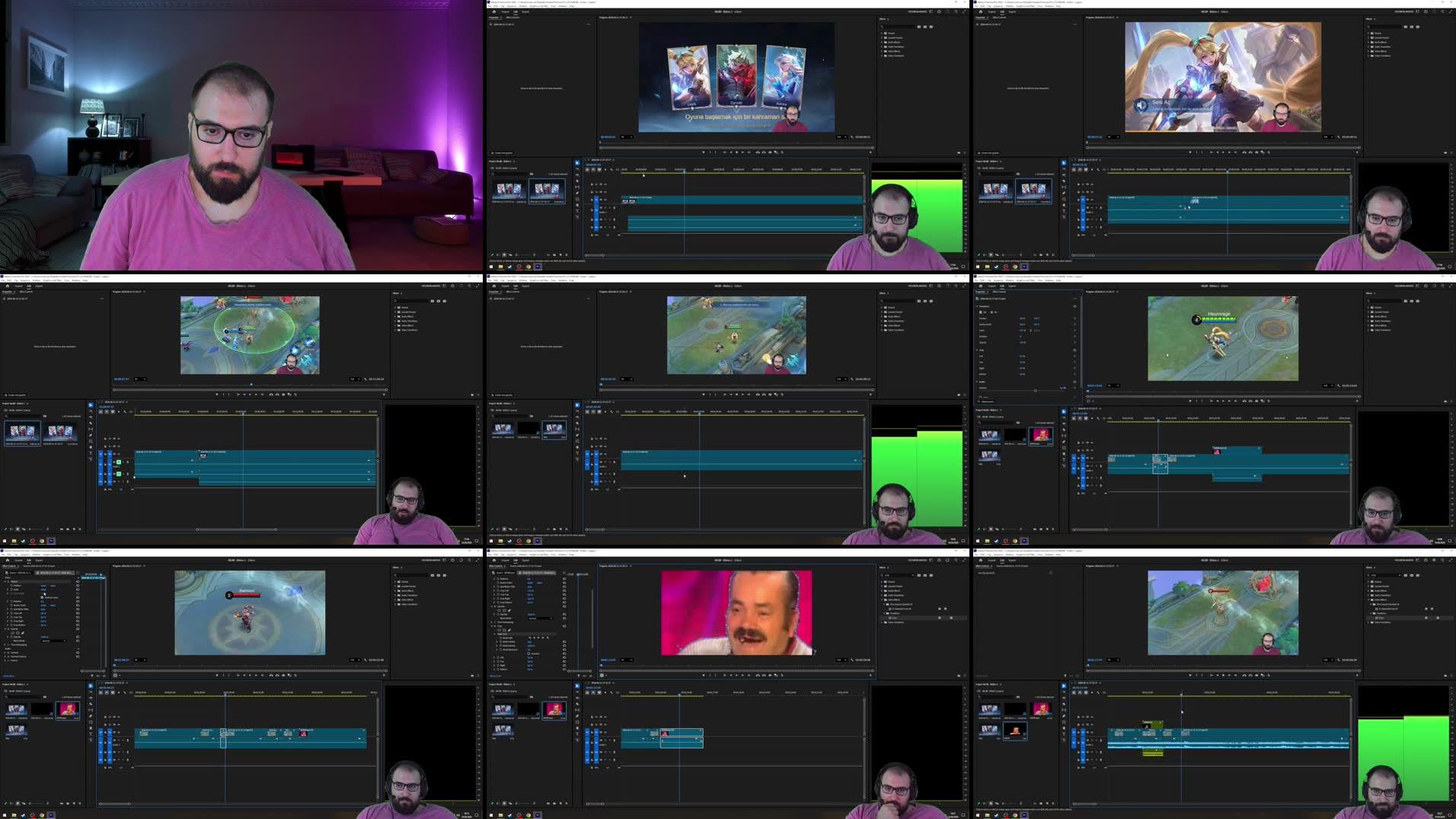Select Rectangle tool in the Heumrage frame
The image size is (1456, 819).
(1064, 448)
